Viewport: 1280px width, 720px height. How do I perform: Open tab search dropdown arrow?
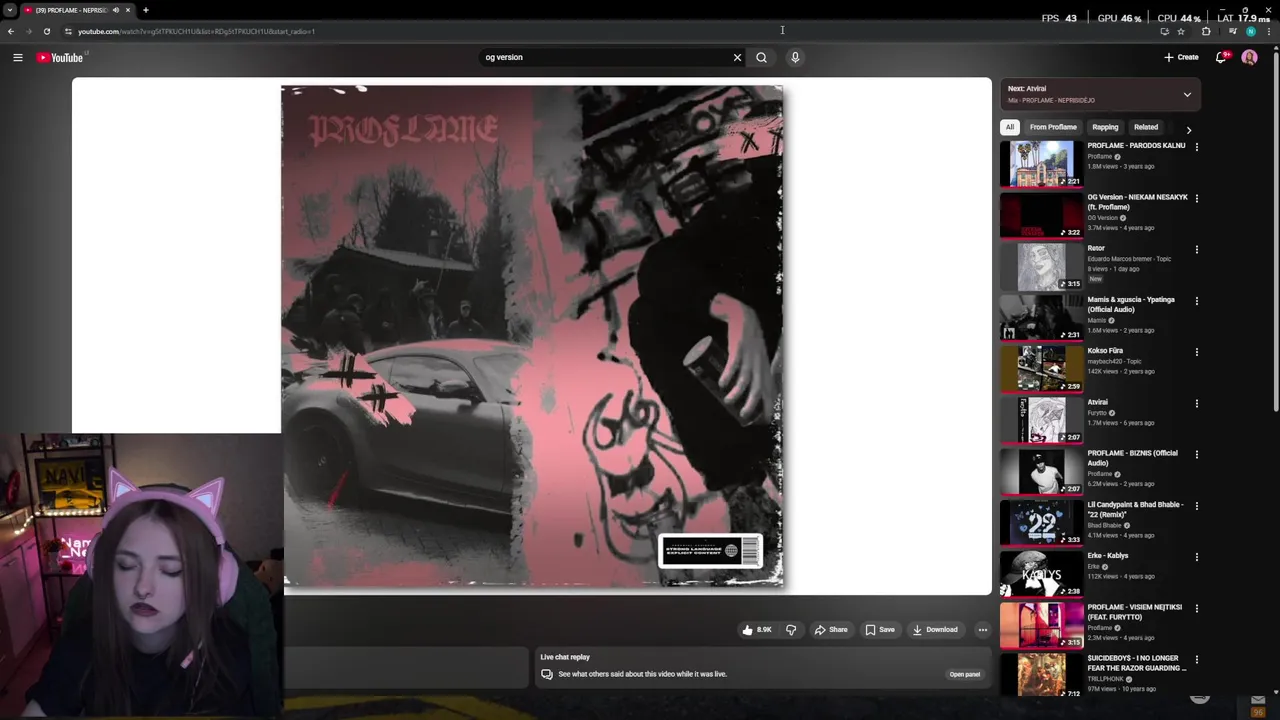pos(9,10)
